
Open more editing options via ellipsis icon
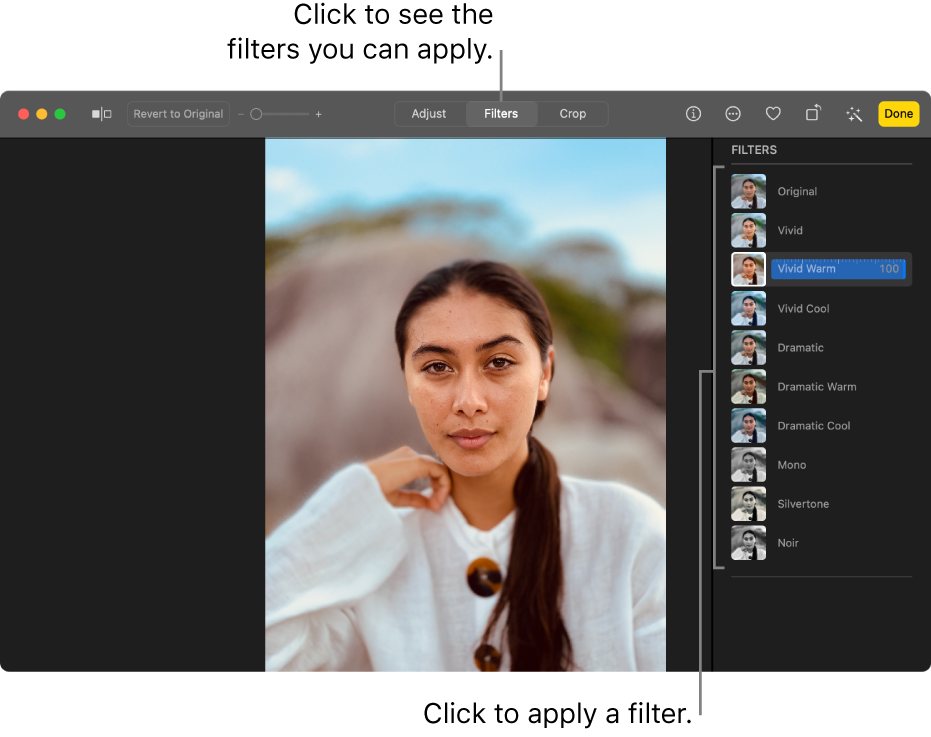(733, 113)
